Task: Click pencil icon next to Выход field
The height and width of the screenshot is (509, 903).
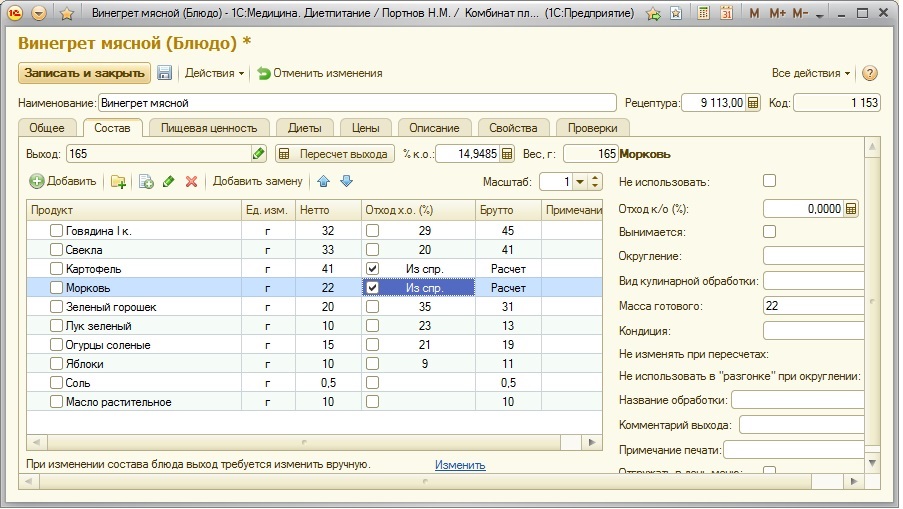Action: [259, 154]
